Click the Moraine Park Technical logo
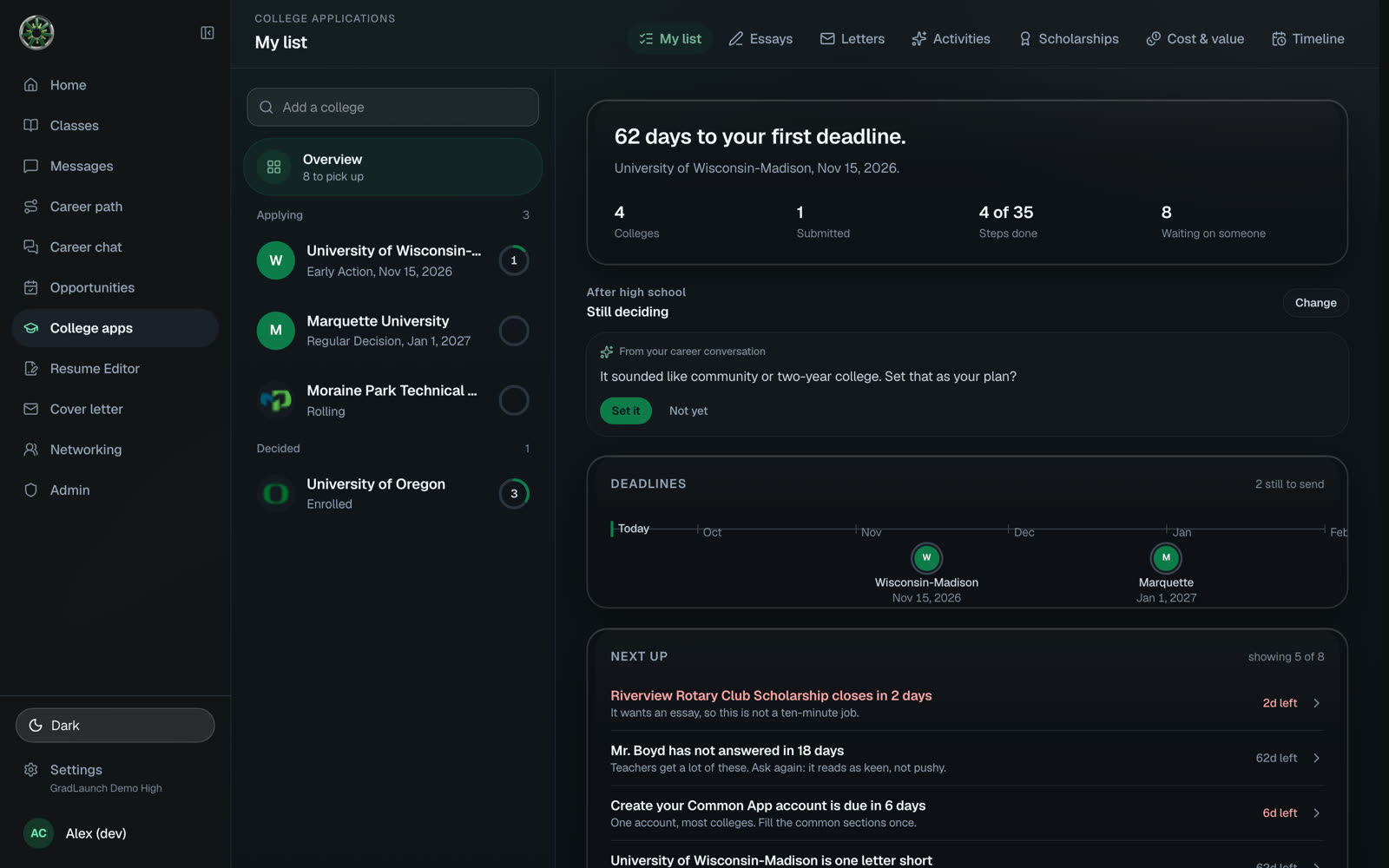Image resolution: width=1389 pixels, height=868 pixels. point(276,400)
